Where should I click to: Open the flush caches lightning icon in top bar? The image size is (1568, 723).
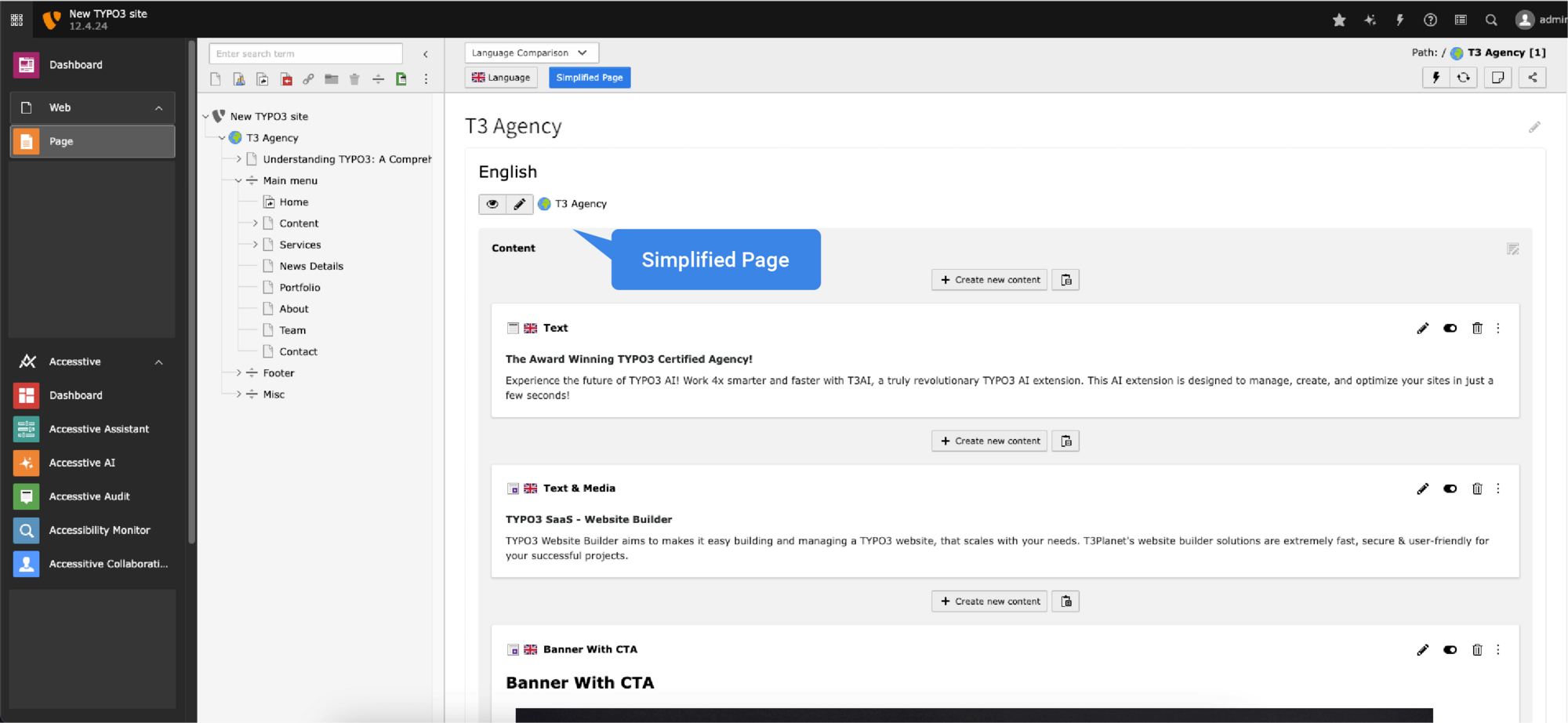[1400, 20]
